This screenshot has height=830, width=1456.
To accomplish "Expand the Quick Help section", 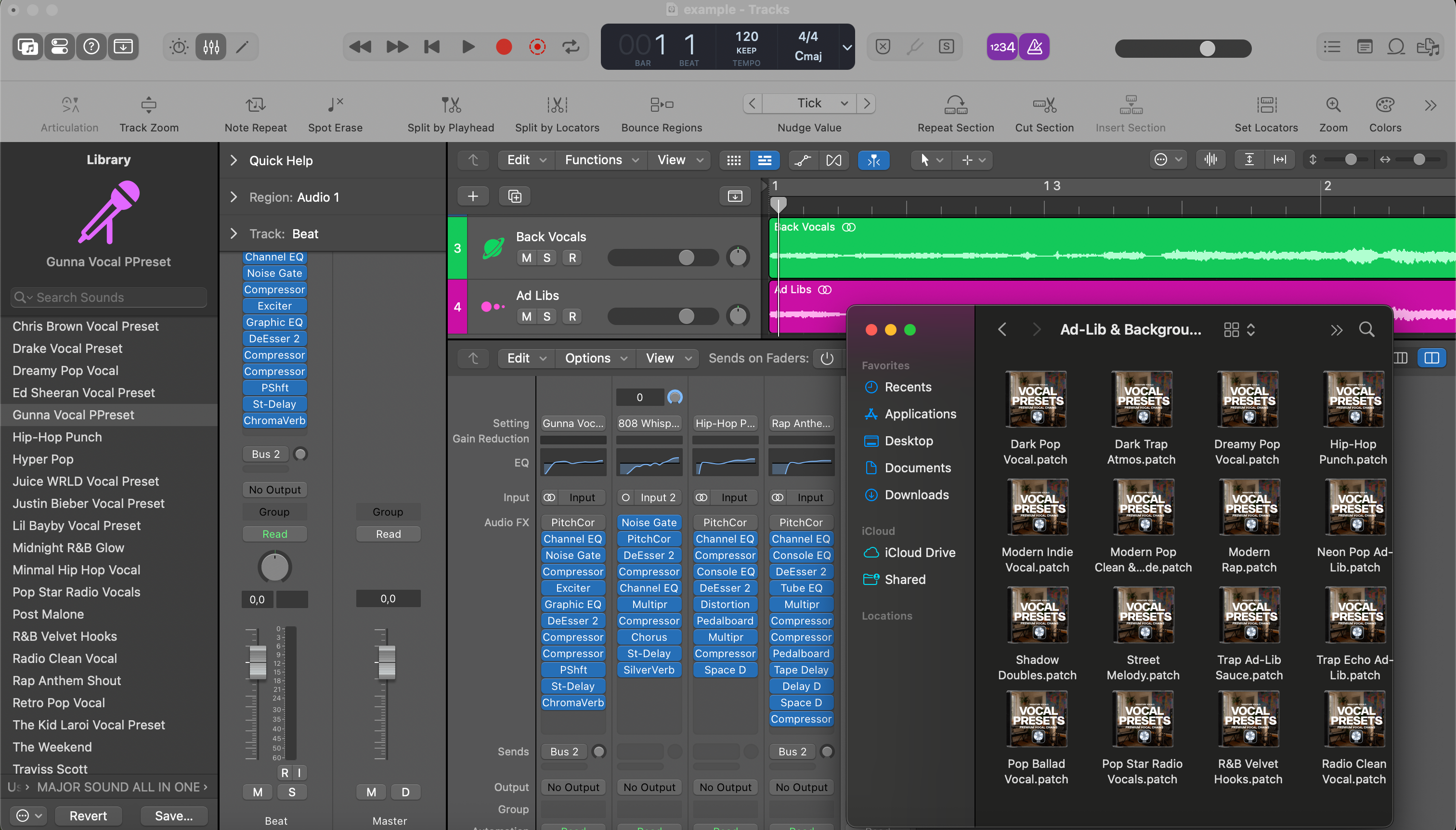I will pyautogui.click(x=233, y=160).
